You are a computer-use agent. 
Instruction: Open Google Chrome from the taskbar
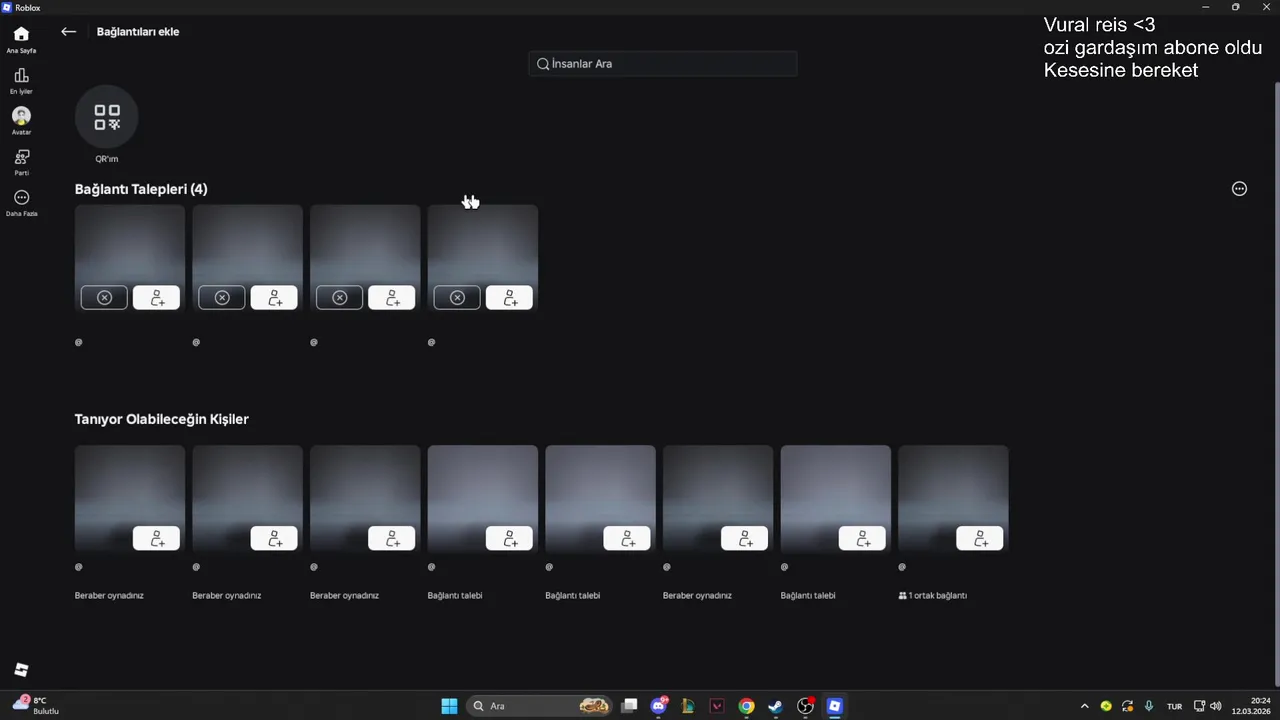[x=746, y=706]
